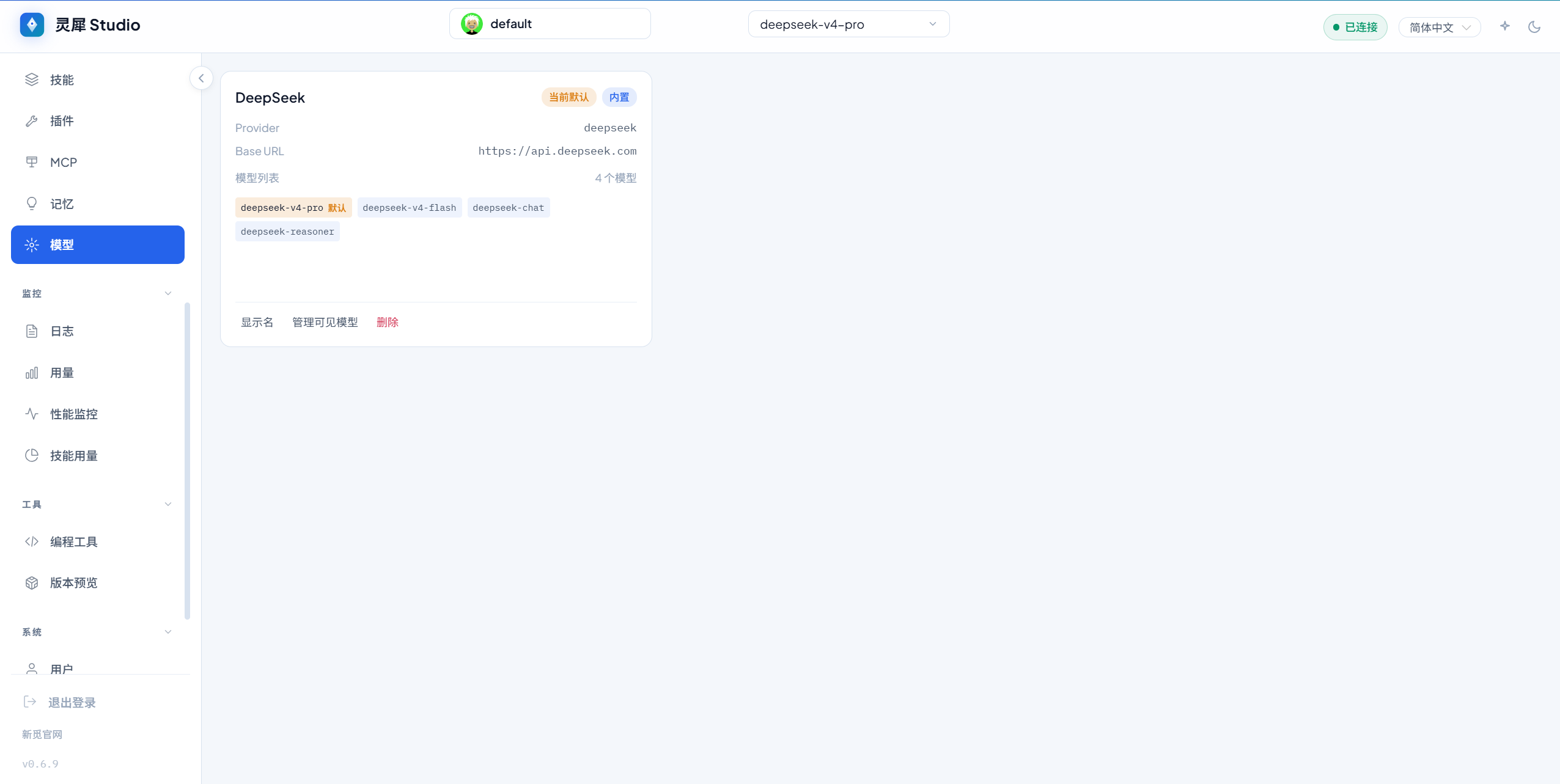Click the v0.6.9 version text
1560x784 pixels.
click(40, 764)
